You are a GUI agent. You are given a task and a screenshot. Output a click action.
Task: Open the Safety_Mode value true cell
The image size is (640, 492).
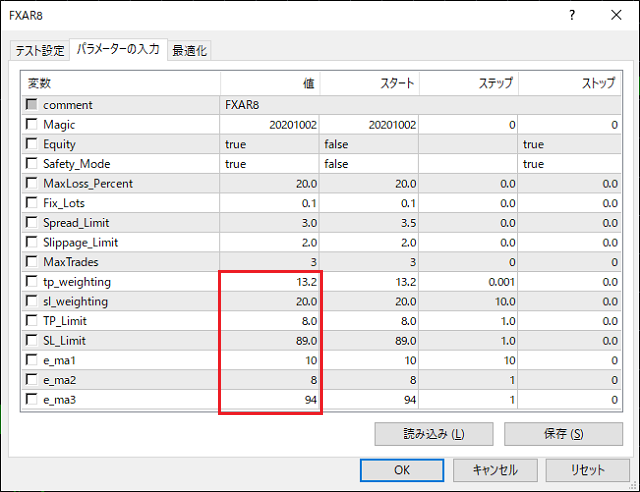point(269,164)
